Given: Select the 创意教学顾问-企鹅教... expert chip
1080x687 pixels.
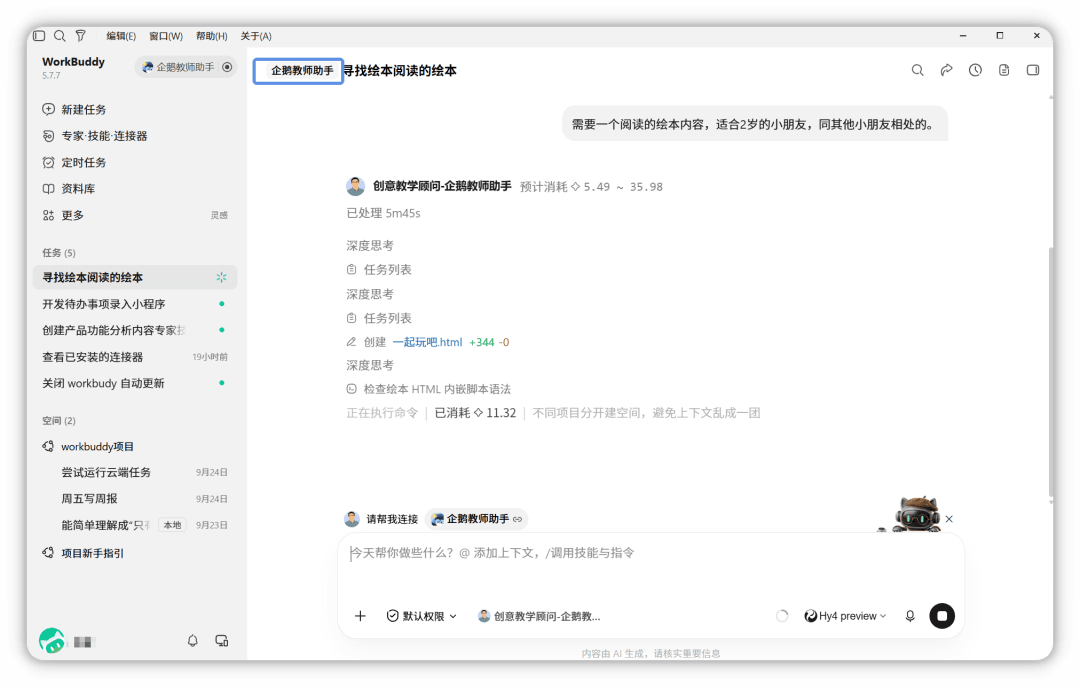Looking at the screenshot, I should point(539,616).
